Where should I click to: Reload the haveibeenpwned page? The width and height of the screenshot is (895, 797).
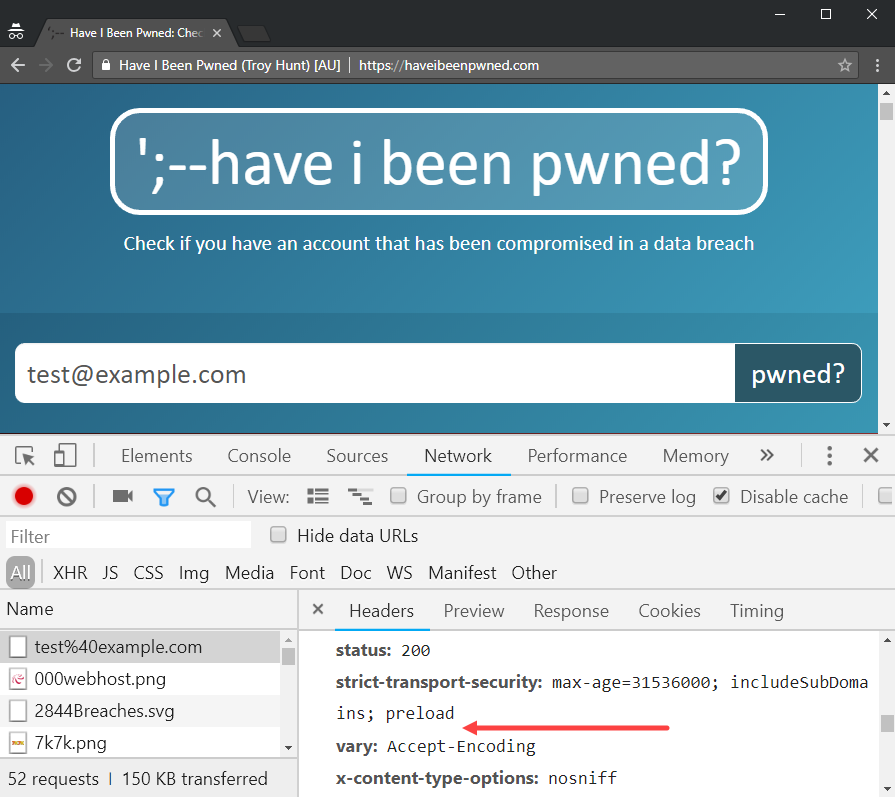74,65
